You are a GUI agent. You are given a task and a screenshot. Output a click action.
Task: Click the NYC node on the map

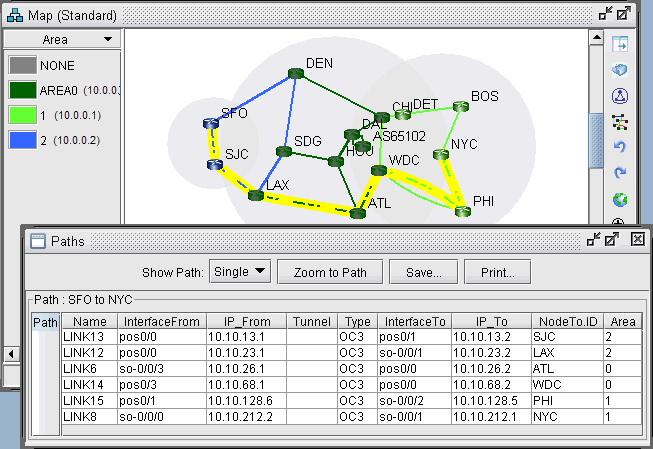click(x=440, y=154)
